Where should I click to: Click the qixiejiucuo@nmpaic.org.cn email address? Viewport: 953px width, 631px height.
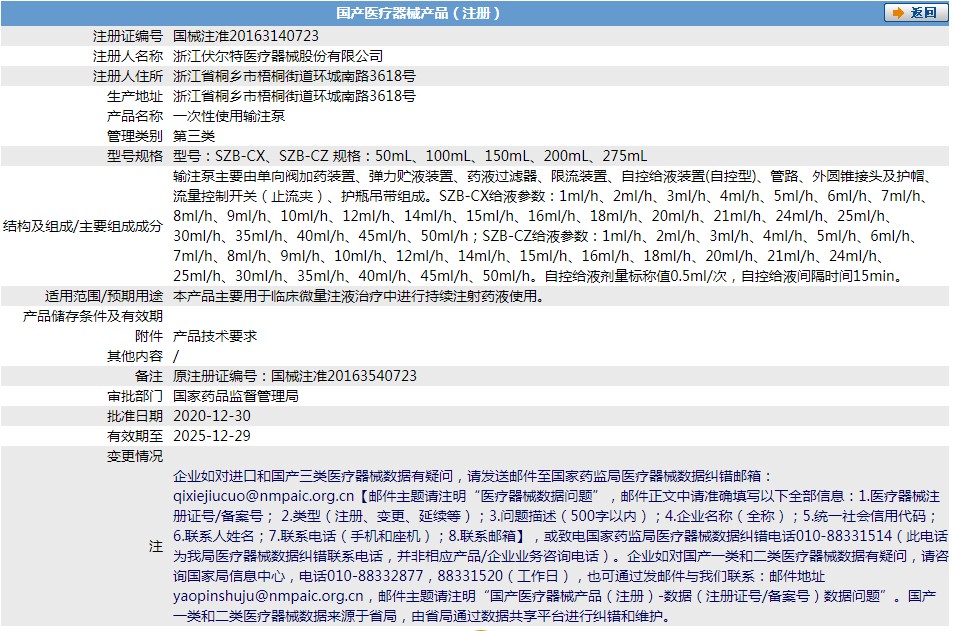click(x=264, y=496)
